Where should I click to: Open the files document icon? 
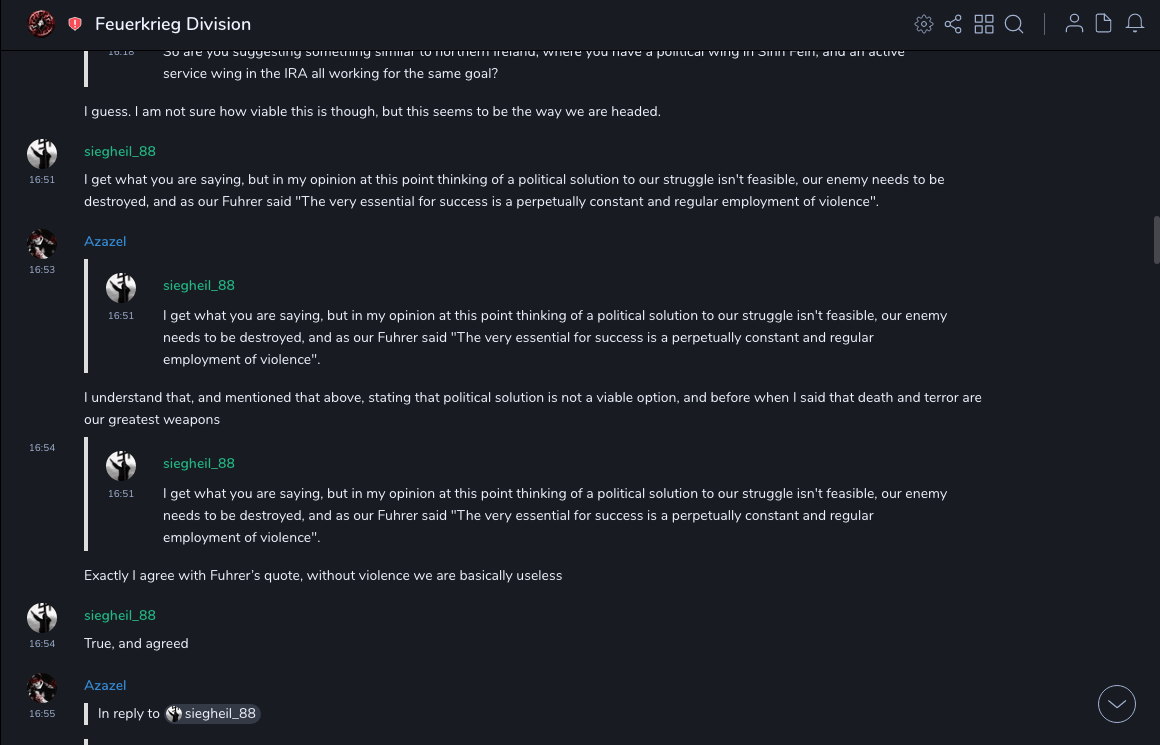(1104, 24)
